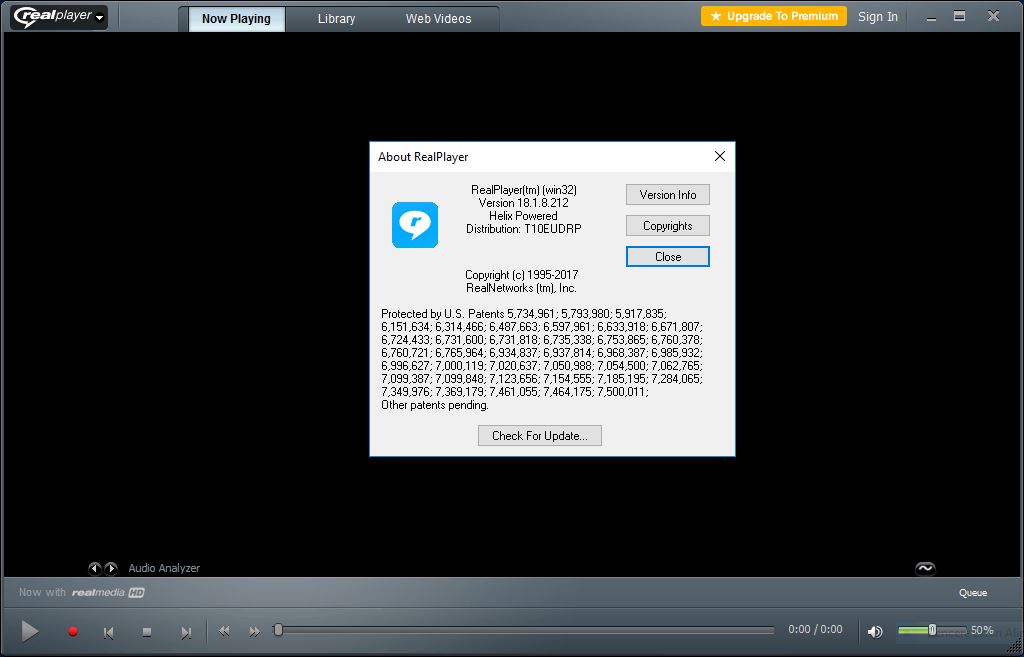Open the Web Videos tab
This screenshot has height=657, width=1024.
(x=438, y=19)
